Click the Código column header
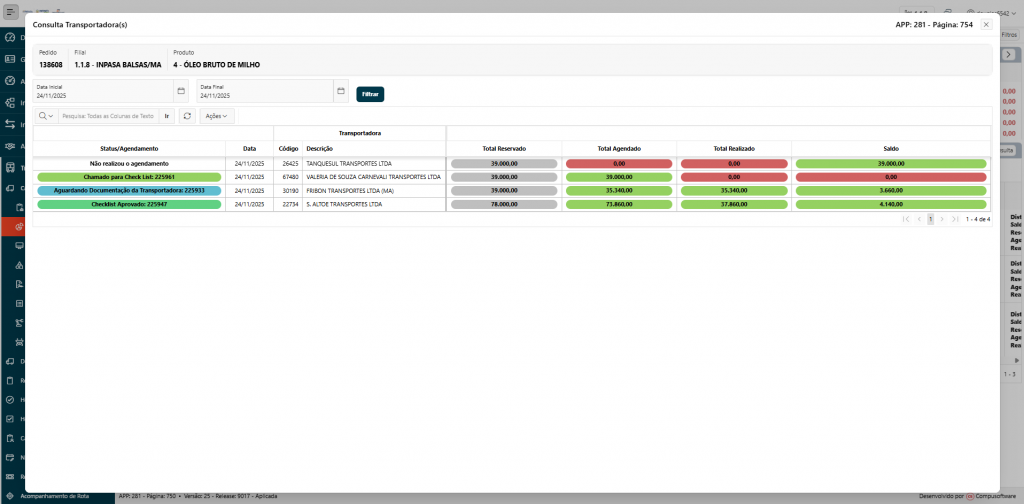The image size is (1024, 504). [x=288, y=149]
